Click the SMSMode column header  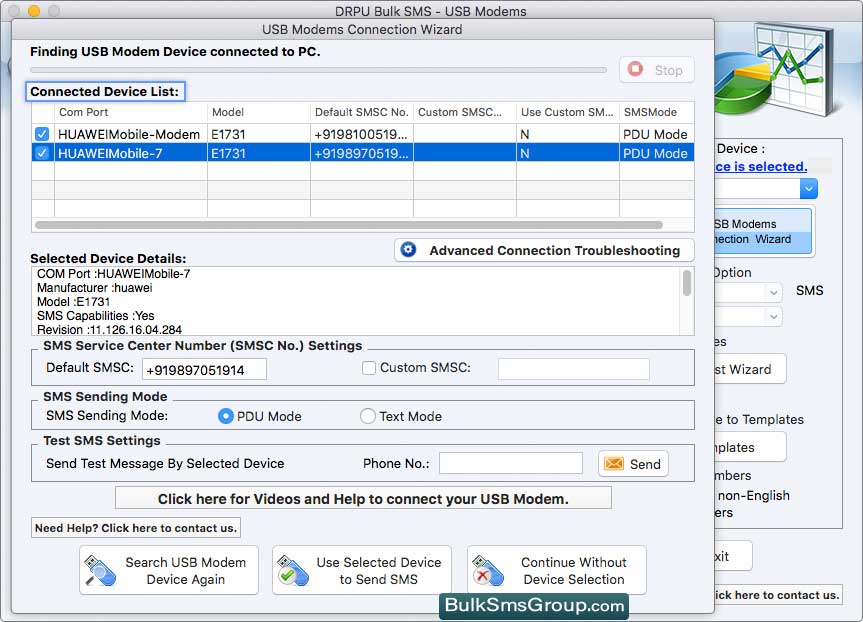coord(657,112)
